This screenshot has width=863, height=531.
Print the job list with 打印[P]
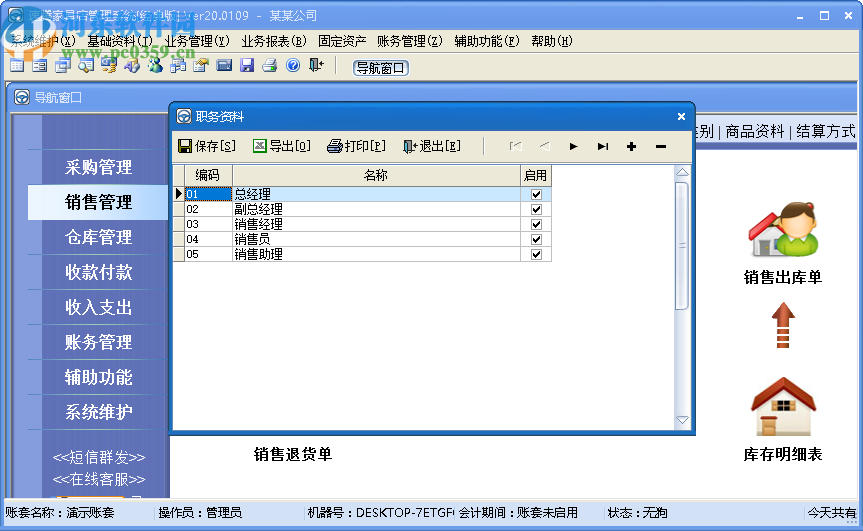point(356,146)
